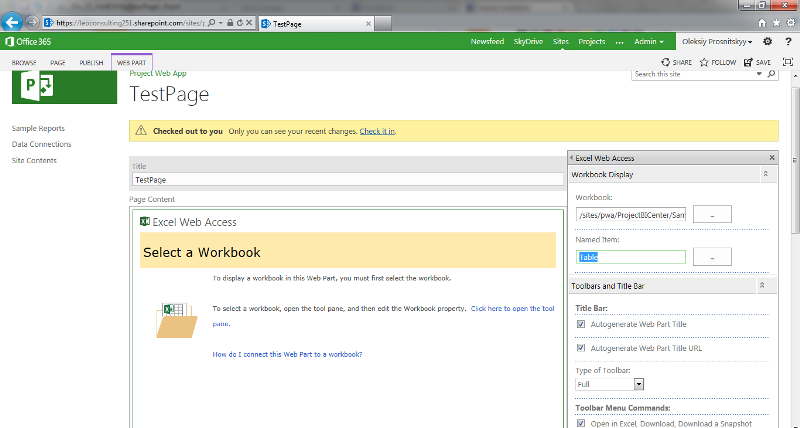Open Data Connections in the left navigation
This screenshot has width=800, height=428.
click(41, 144)
